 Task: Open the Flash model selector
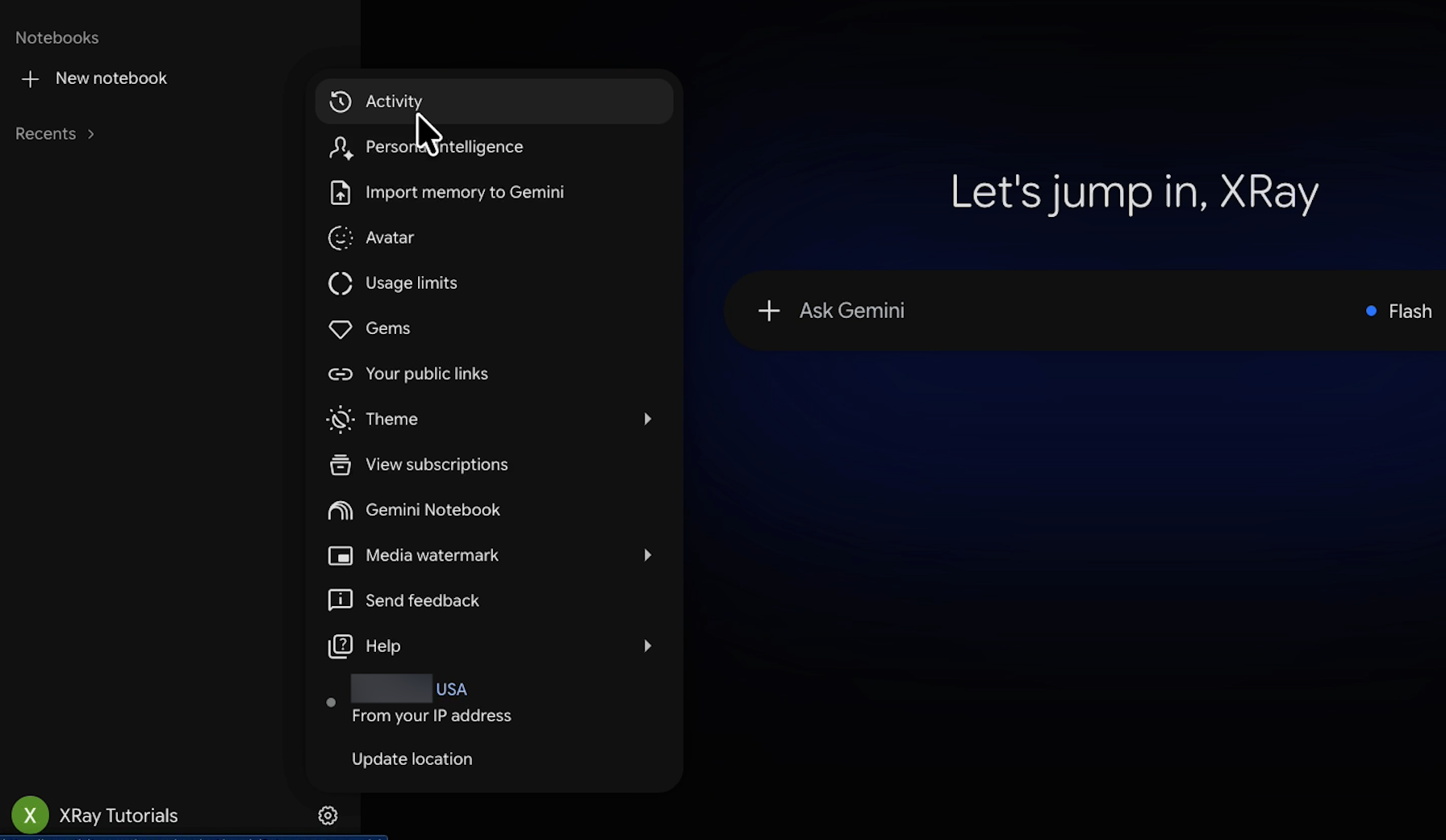click(1398, 311)
